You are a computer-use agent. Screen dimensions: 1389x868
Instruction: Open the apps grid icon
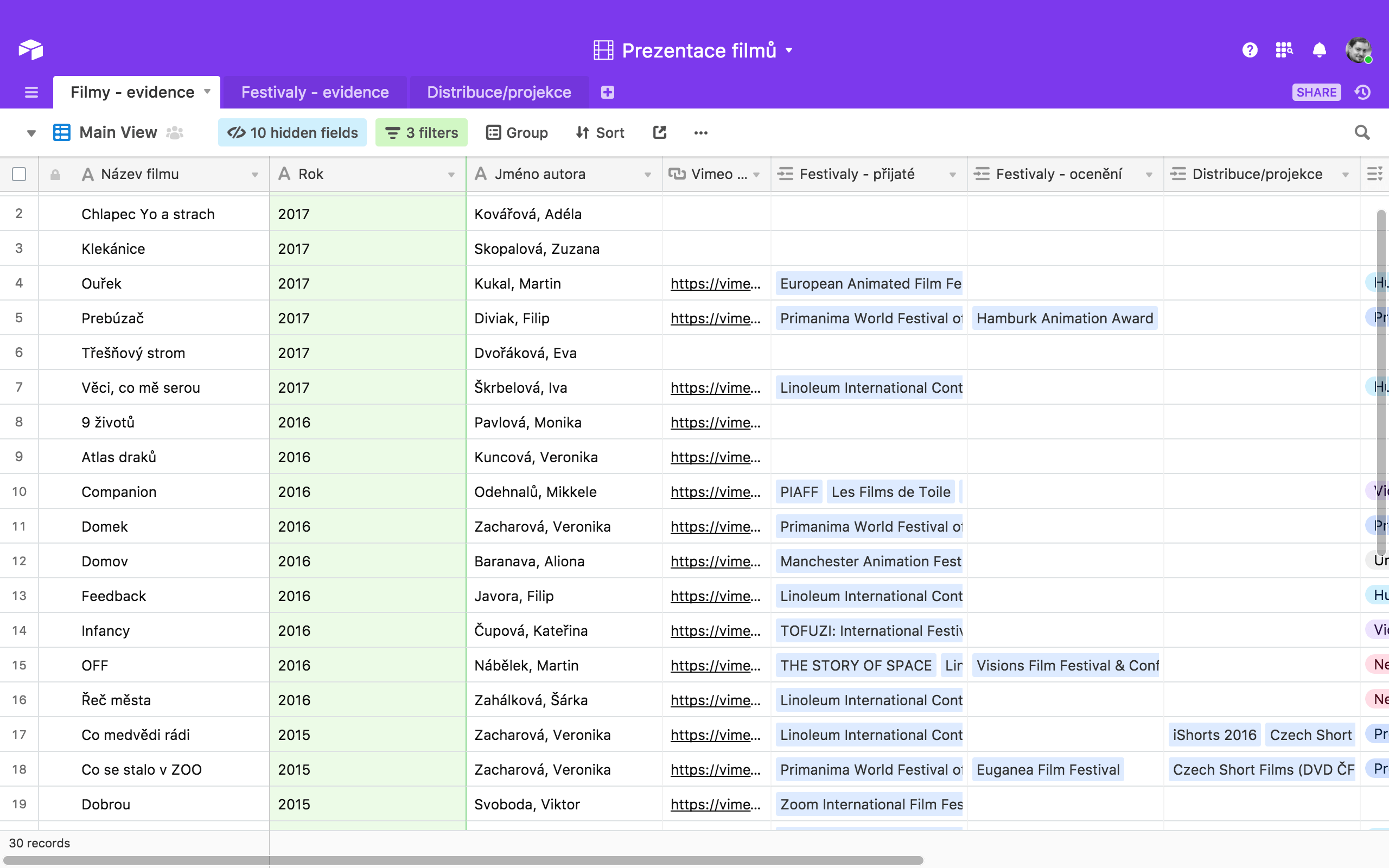coord(1284,50)
